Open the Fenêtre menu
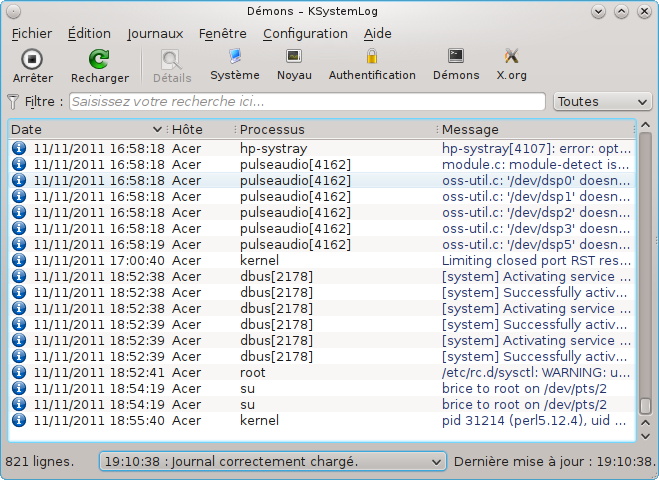Screen dimensions: 659x480 (223, 34)
